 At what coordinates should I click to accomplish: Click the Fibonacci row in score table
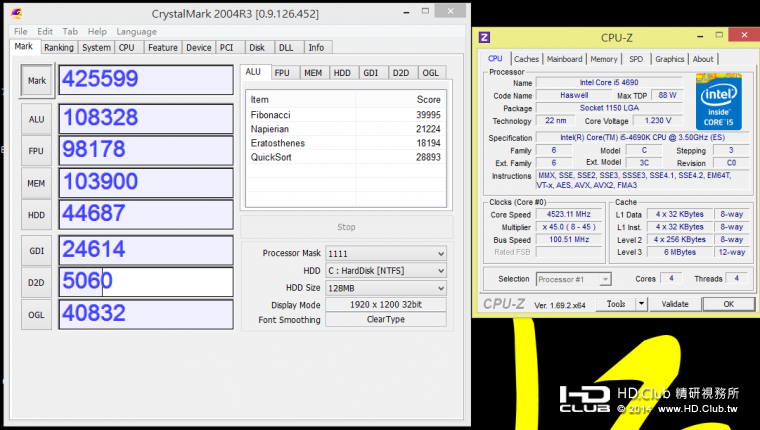[346, 115]
